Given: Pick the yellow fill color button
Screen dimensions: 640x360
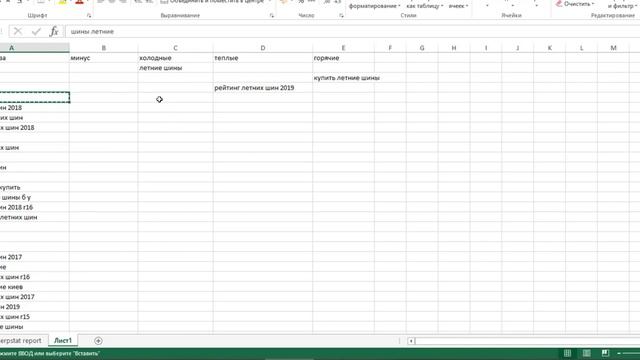Looking at the screenshot, I should pyautogui.click(x=62, y=2).
